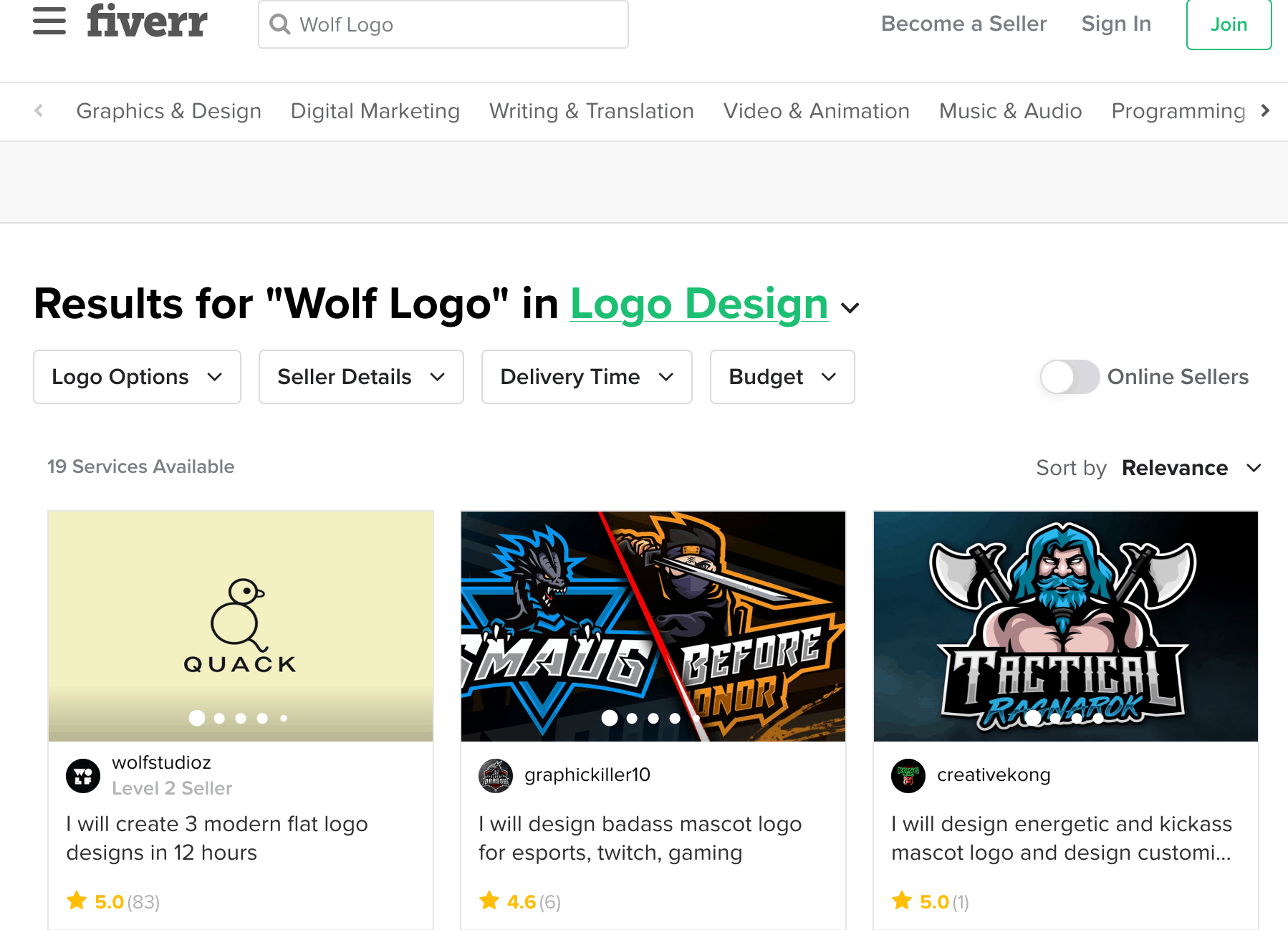Open Become a Seller page

[x=963, y=24]
